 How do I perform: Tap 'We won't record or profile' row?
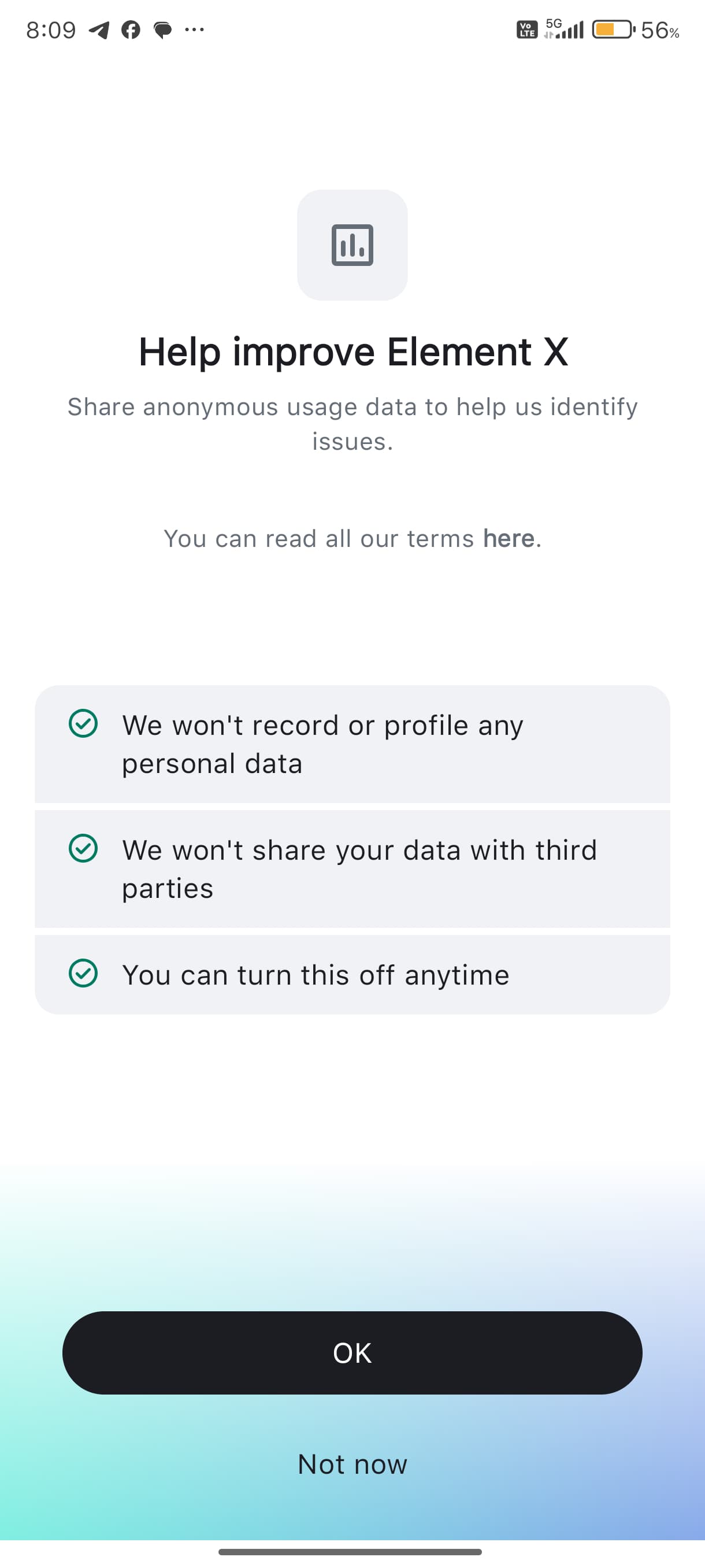[353, 744]
